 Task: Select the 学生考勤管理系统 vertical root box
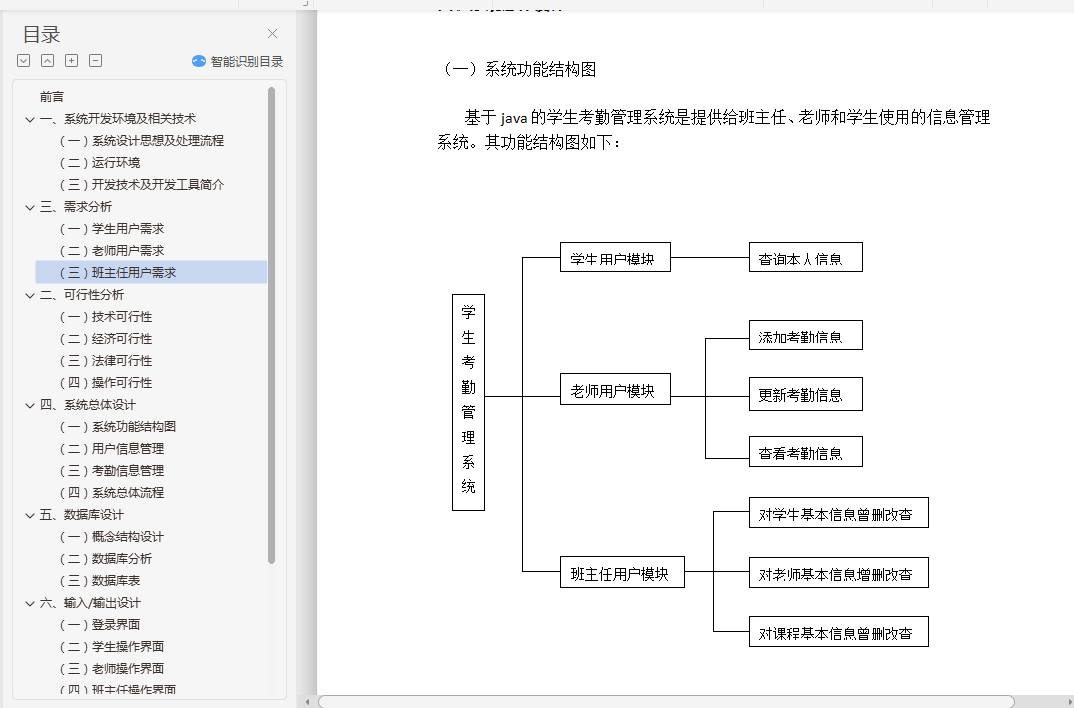(469, 403)
